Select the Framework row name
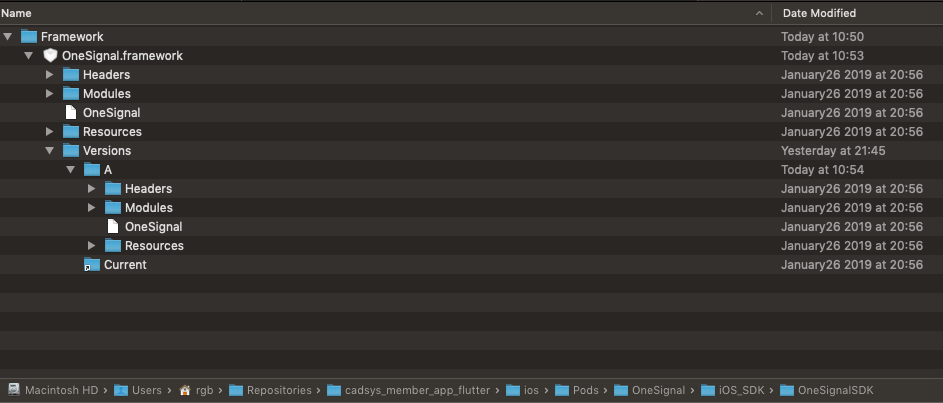The height and width of the screenshot is (403, 943). tap(72, 37)
